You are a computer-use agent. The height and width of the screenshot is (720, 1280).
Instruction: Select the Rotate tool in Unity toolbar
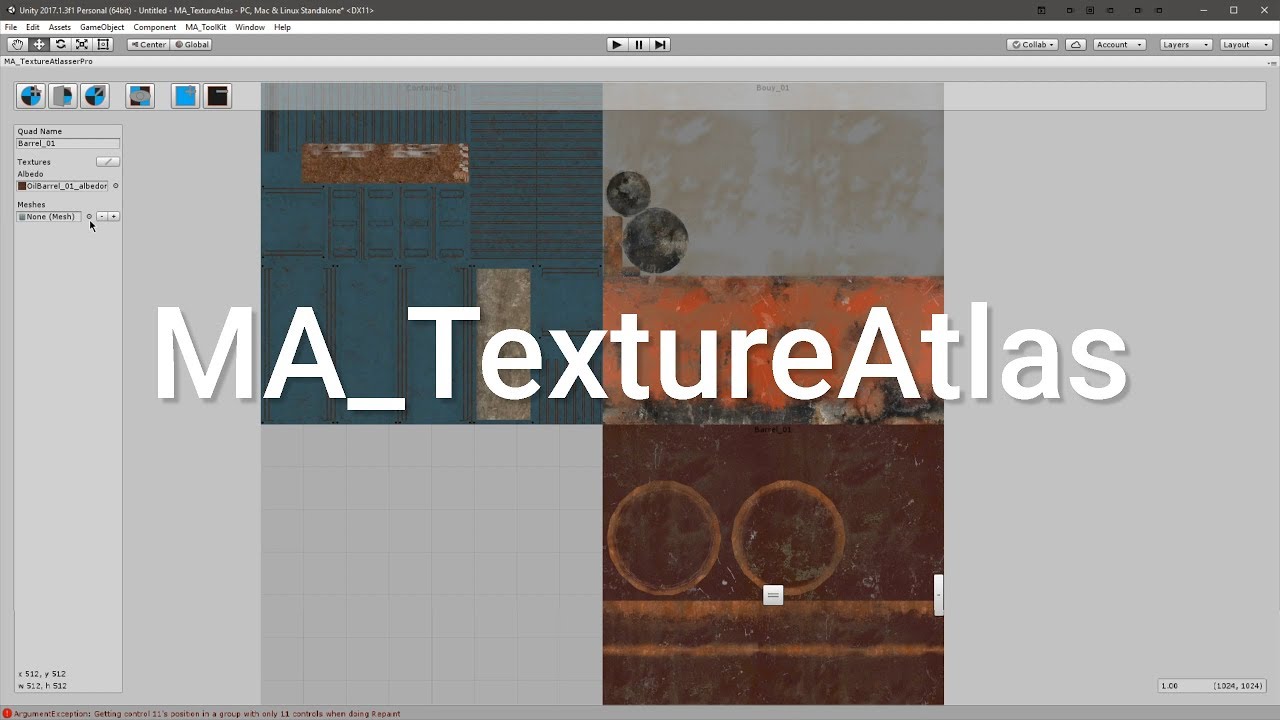point(60,44)
